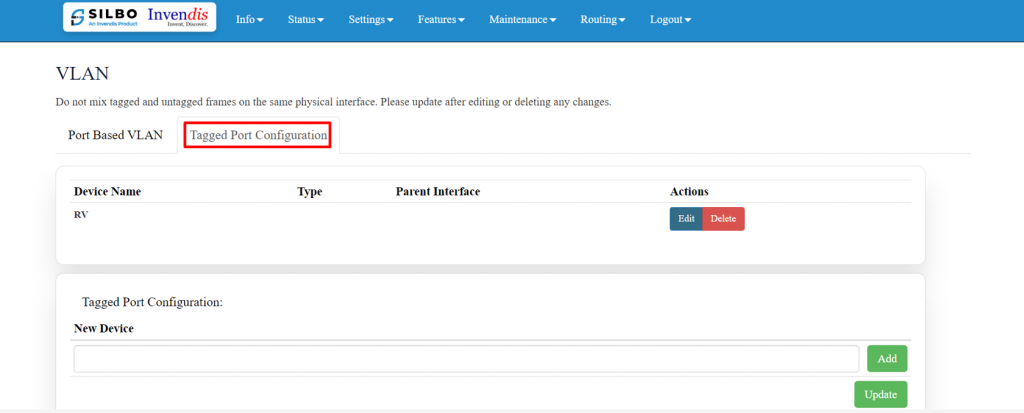
Task: Click the Update button
Action: [880, 395]
